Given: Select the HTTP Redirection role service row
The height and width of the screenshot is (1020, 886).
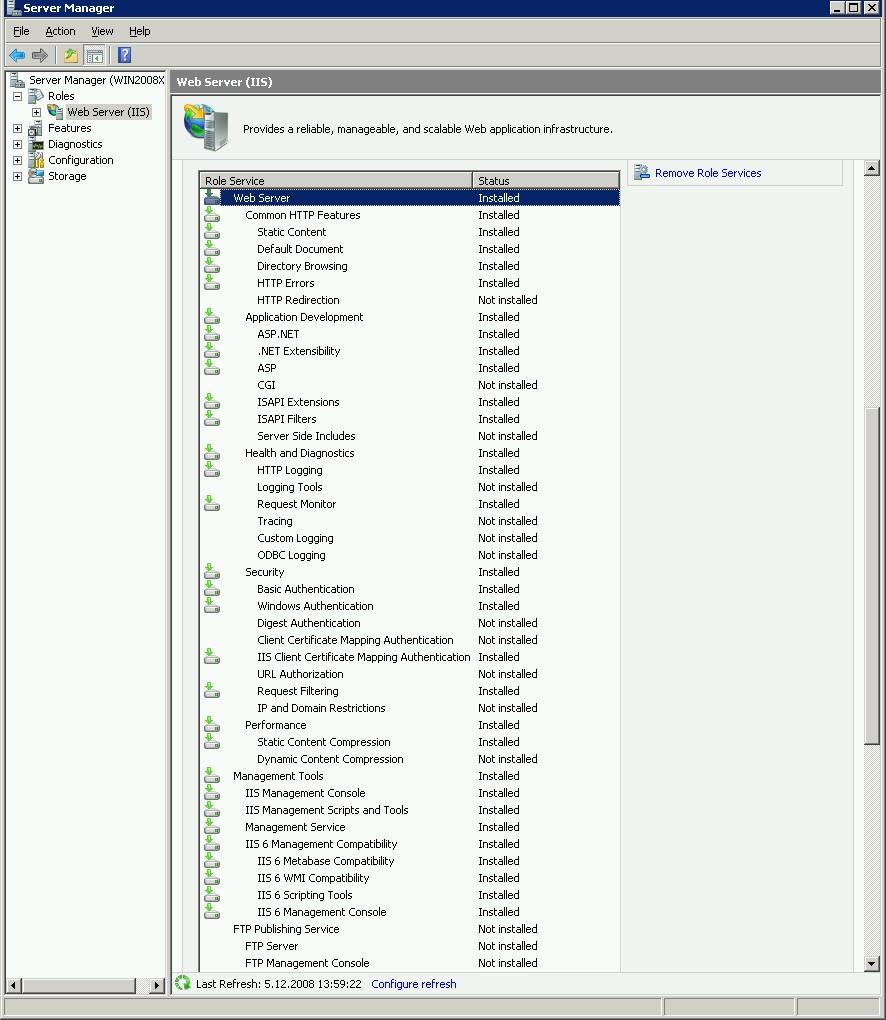Looking at the screenshot, I should pos(410,300).
